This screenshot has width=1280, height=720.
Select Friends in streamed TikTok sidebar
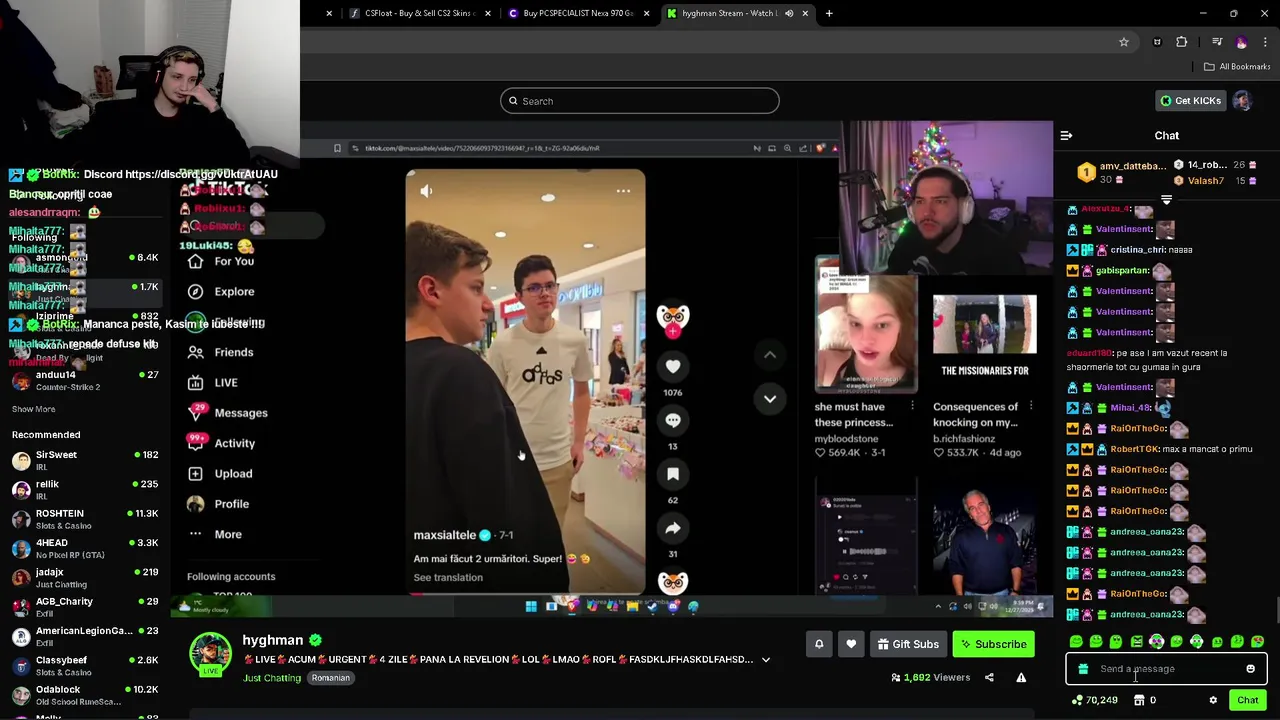221,352
